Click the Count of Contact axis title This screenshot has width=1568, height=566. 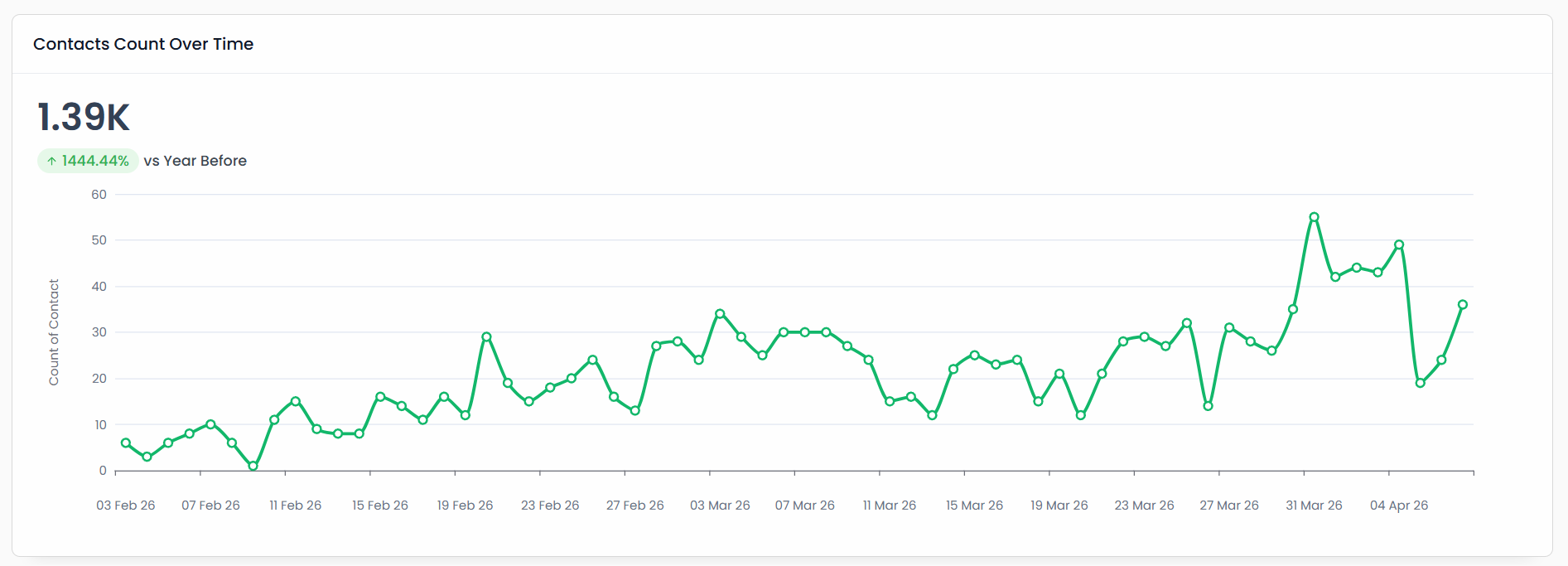coord(54,332)
